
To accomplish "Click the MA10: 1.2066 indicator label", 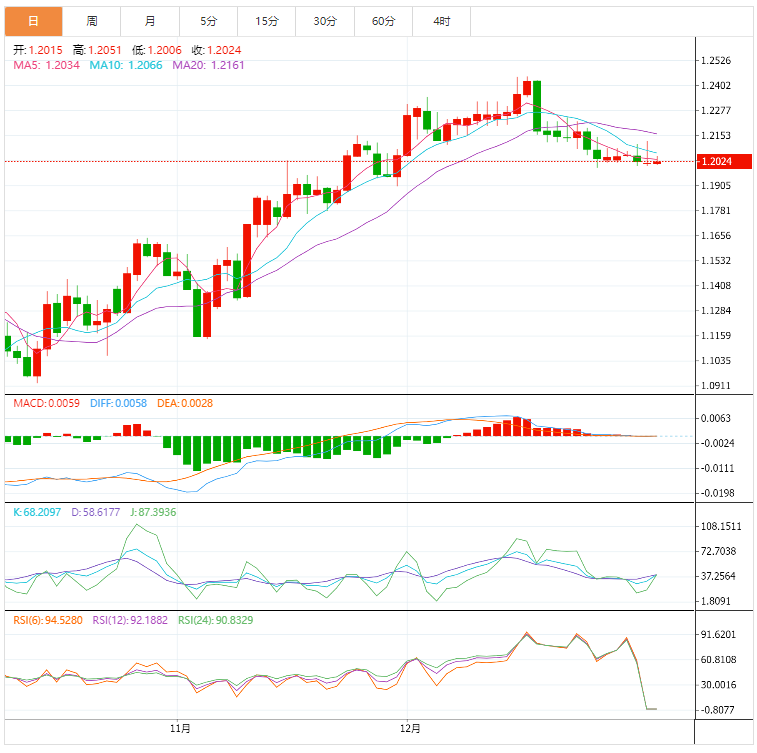I will (126, 65).
